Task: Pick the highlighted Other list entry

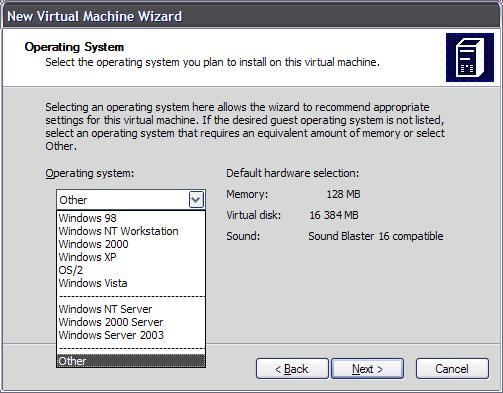Action: pyautogui.click(x=131, y=361)
